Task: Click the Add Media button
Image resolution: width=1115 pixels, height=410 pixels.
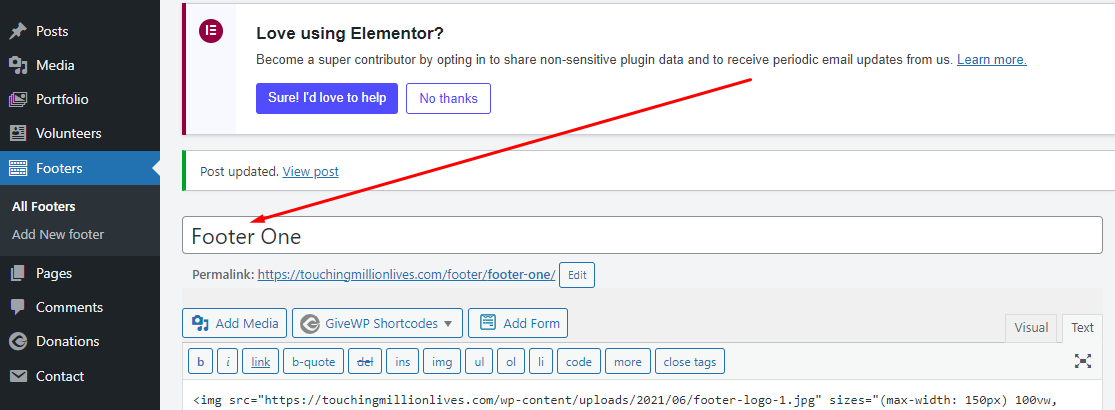Action: tap(235, 323)
